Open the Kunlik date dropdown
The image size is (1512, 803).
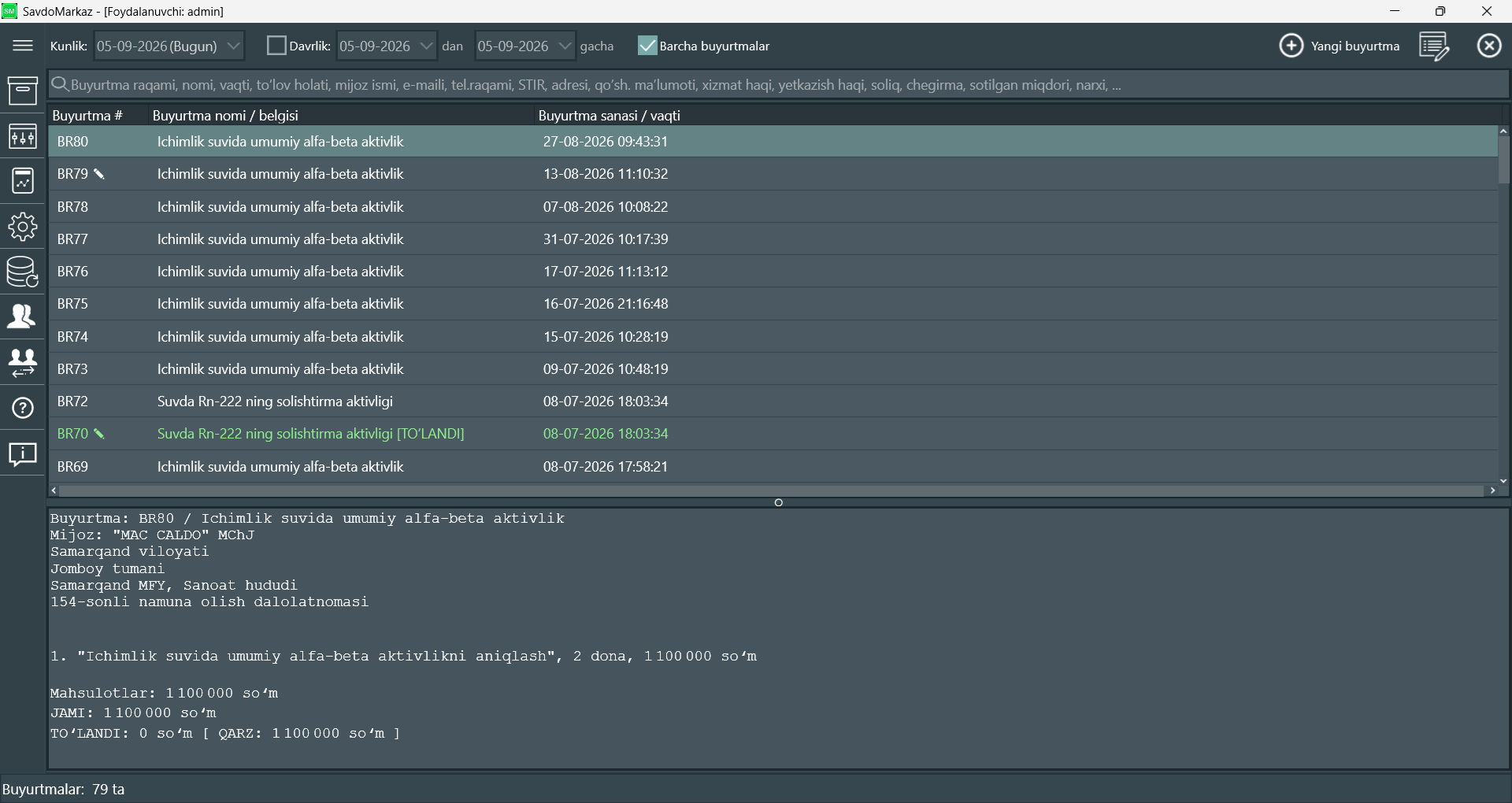pos(169,46)
